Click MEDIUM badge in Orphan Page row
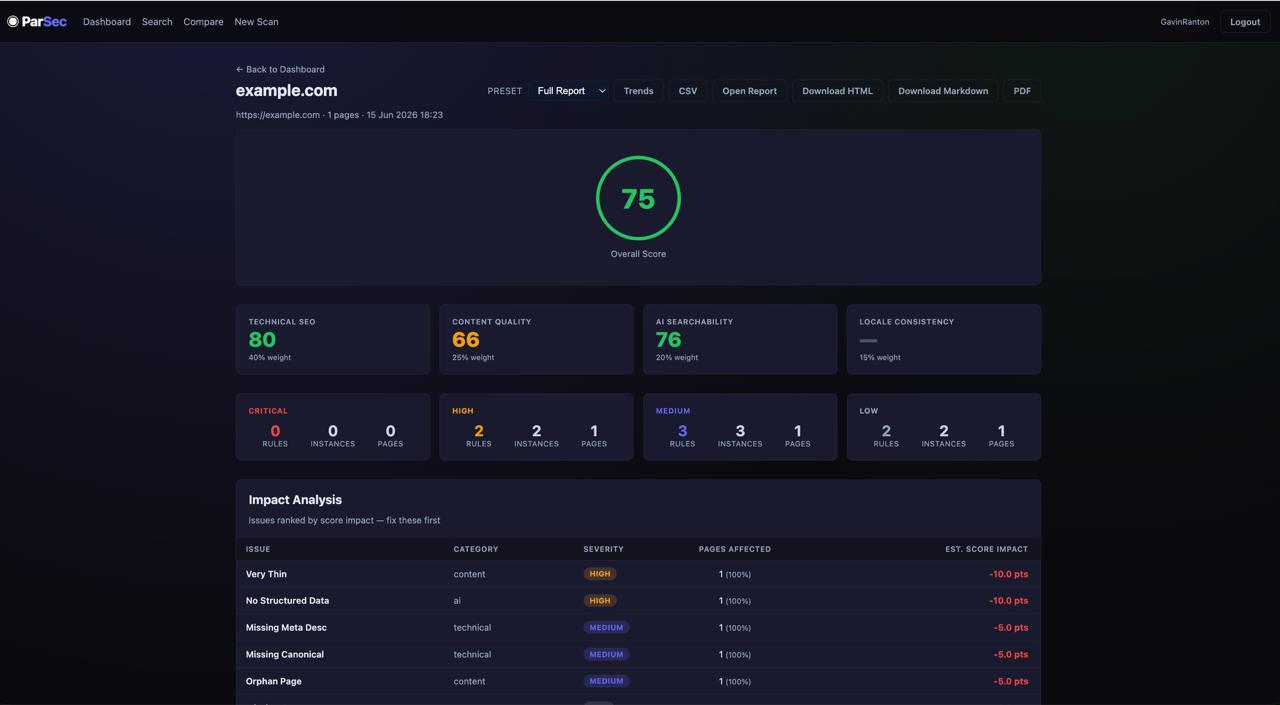This screenshot has width=1280, height=705. [606, 681]
